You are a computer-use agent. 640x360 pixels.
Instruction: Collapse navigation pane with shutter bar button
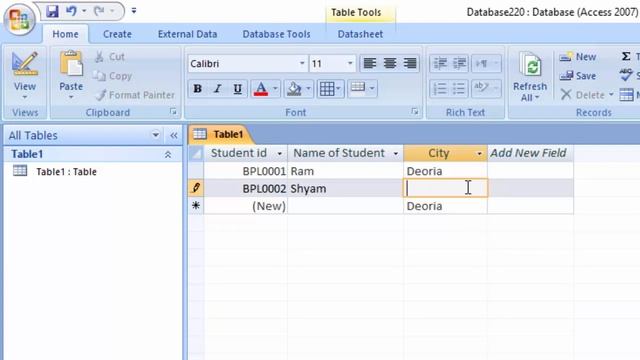point(174,136)
